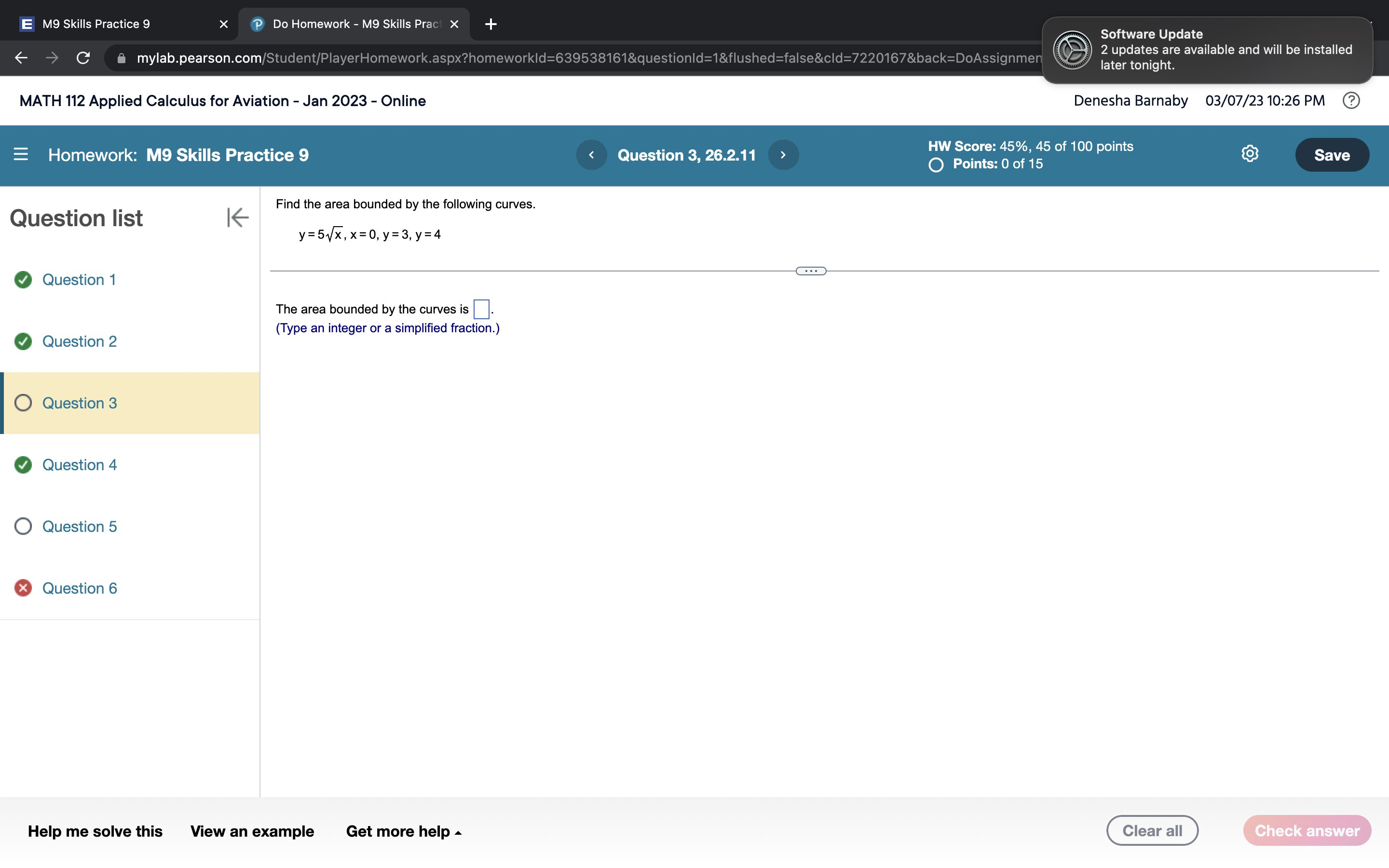1389x868 pixels.
Task: Click the padlock icon in the address bar
Action: coord(121,58)
